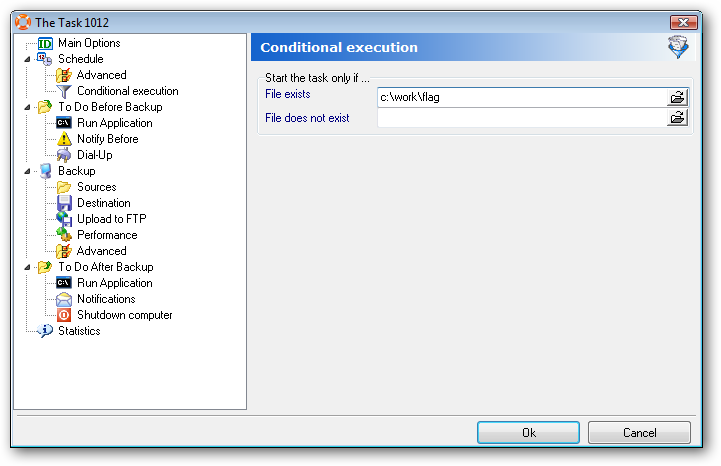Collapse the Schedule tree node
Viewport: 721px width, 466px height.
(28, 59)
